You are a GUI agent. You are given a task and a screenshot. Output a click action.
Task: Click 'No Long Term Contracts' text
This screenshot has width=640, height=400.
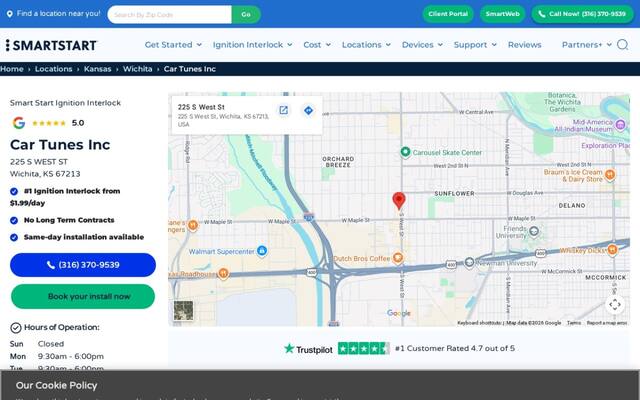[69, 220]
